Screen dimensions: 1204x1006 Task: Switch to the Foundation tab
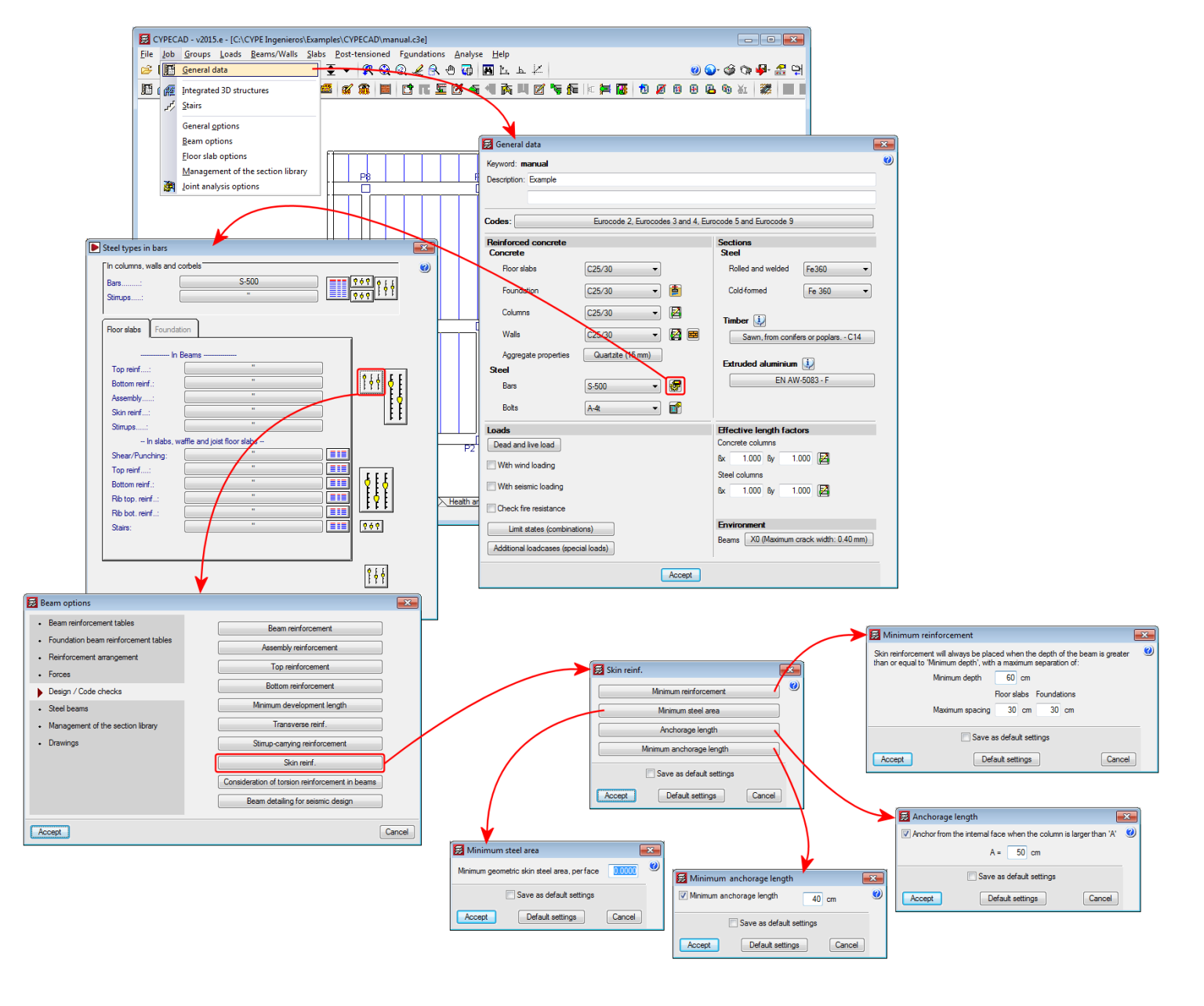pyautogui.click(x=172, y=329)
